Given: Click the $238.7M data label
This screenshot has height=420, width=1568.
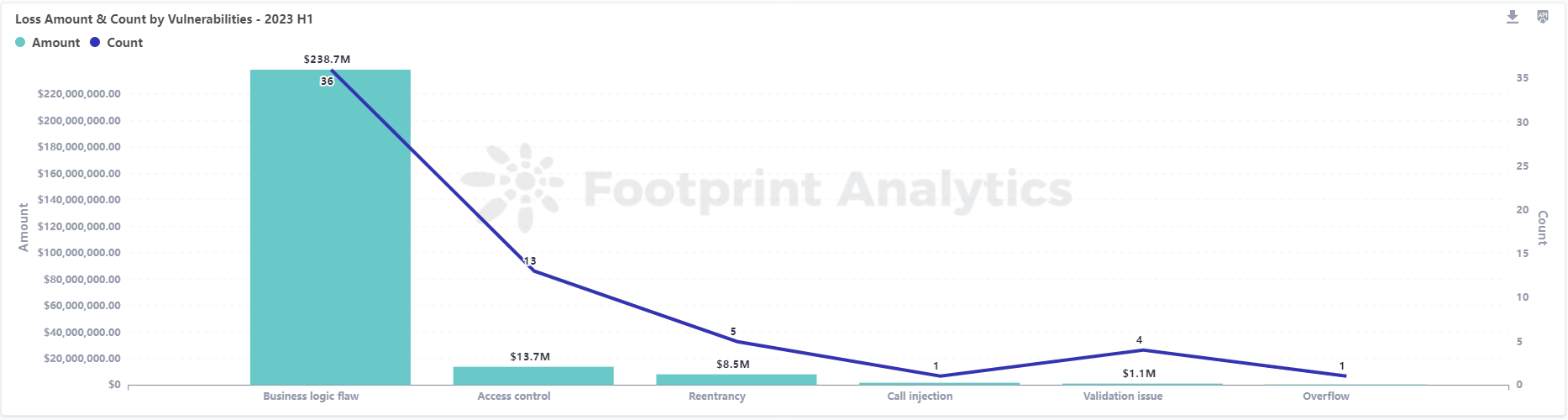Looking at the screenshot, I should pos(327,60).
